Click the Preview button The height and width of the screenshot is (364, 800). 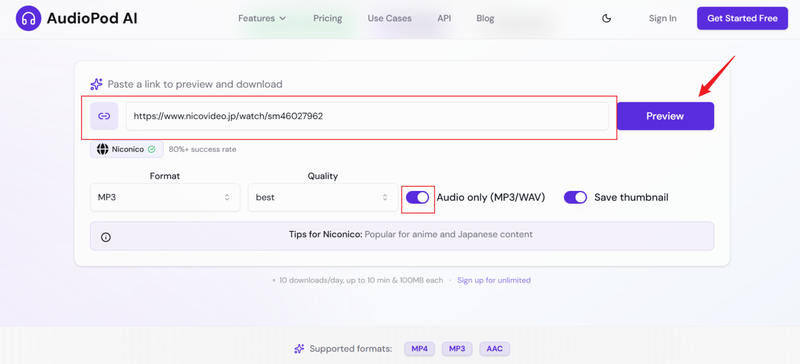tap(665, 116)
